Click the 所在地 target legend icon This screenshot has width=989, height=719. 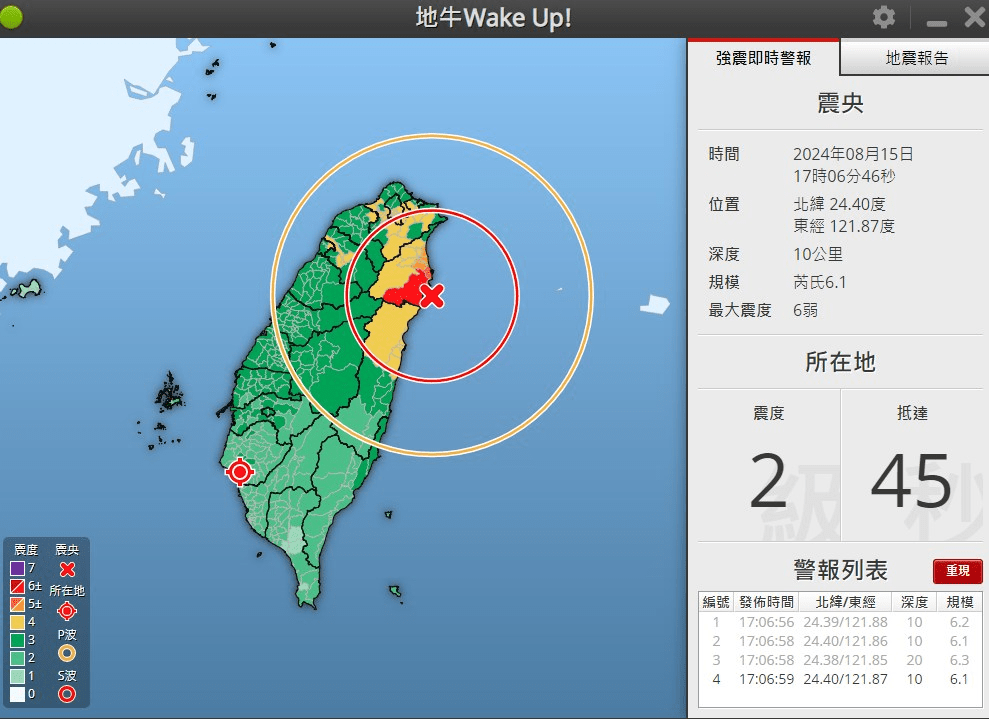67,611
